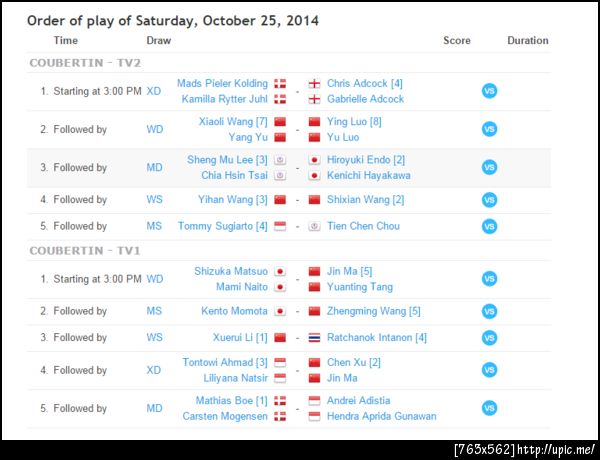Click the Score column header
Image resolution: width=600 pixels, height=460 pixels.
(457, 41)
